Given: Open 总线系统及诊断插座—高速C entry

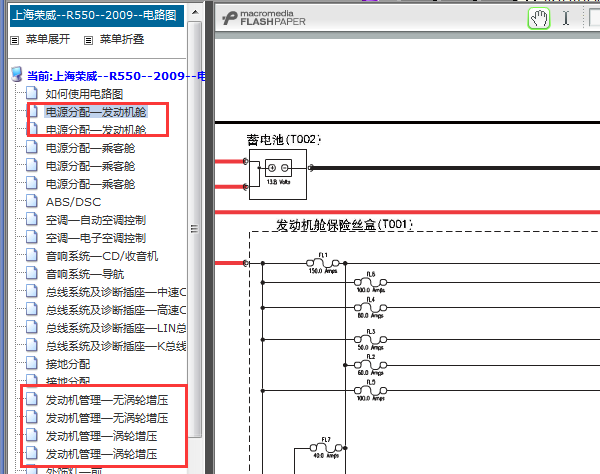Looking at the screenshot, I should (x=116, y=310).
